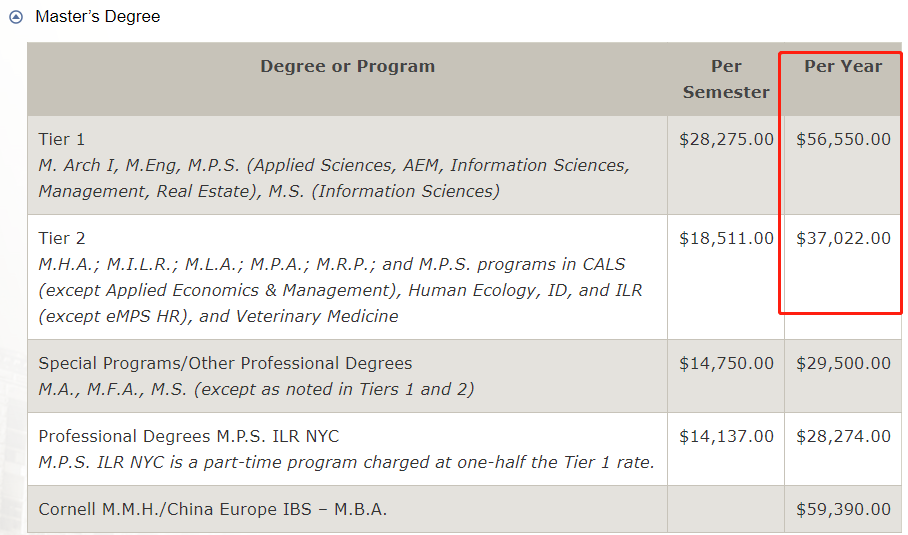Viewport: 908px width, 535px height.
Task: Click the Per Year column header
Action: (843, 66)
